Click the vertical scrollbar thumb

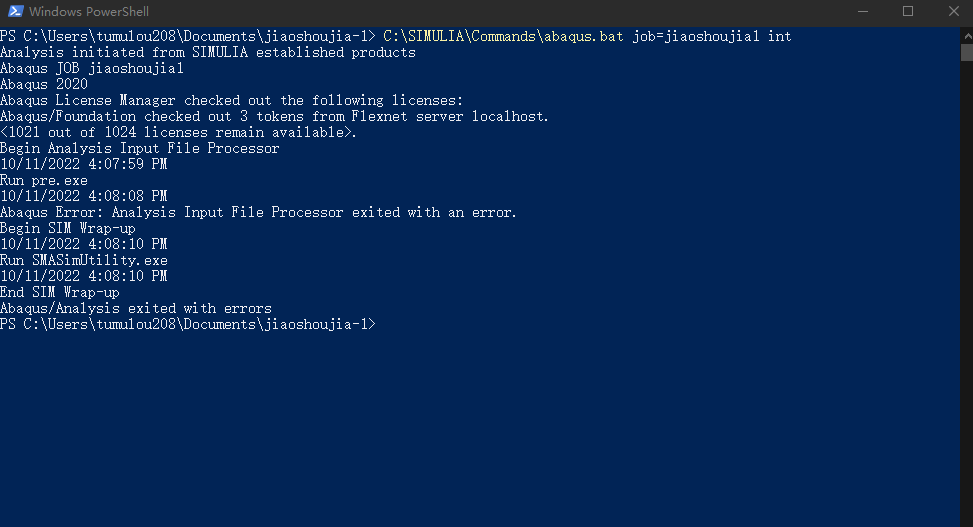pos(966,53)
